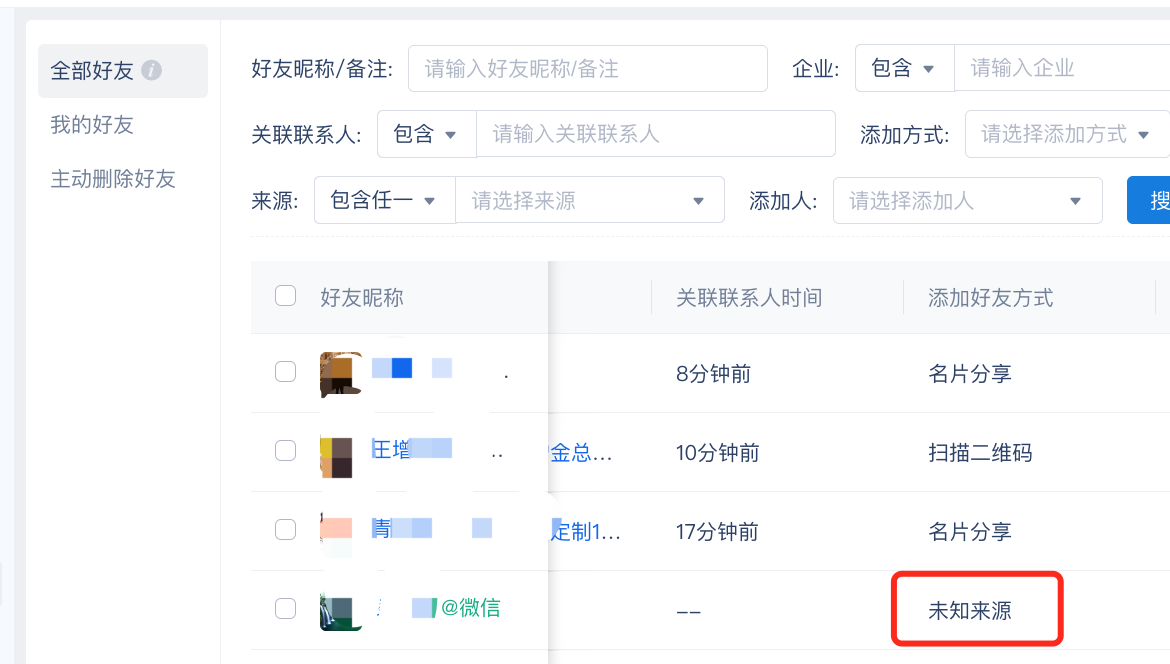Image resolution: width=1170 pixels, height=664 pixels.
Task: Select the checkbox for the @微信 friend
Action: point(285,609)
